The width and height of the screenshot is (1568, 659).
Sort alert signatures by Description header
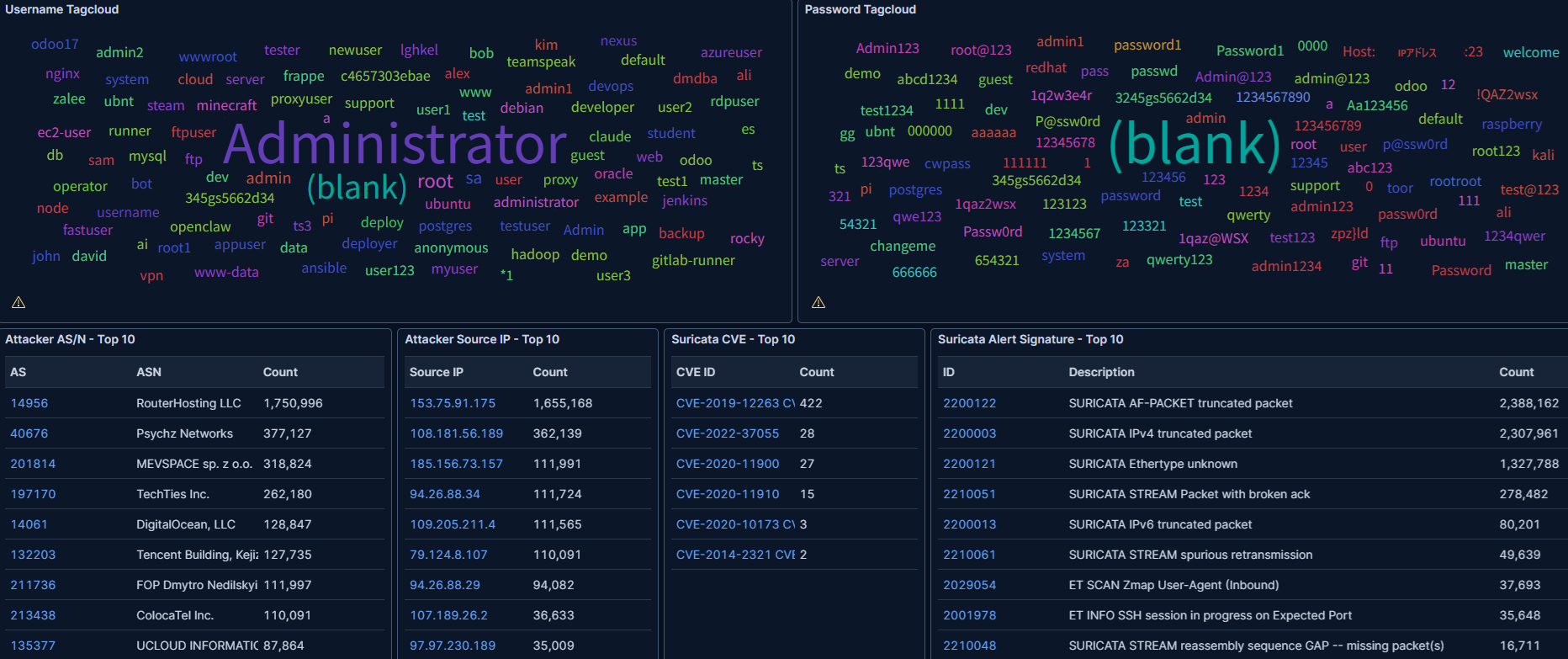pyautogui.click(x=1101, y=372)
